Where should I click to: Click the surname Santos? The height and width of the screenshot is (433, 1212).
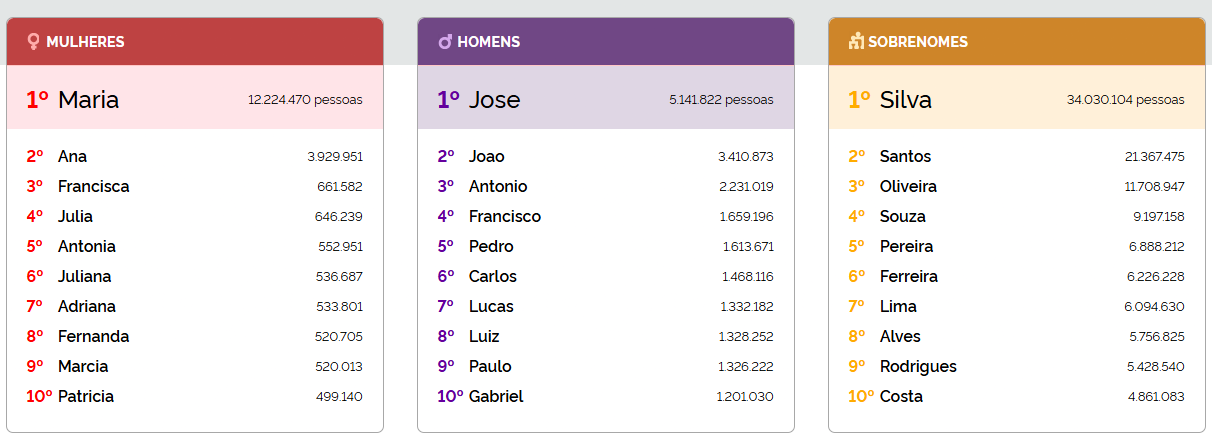(x=905, y=157)
